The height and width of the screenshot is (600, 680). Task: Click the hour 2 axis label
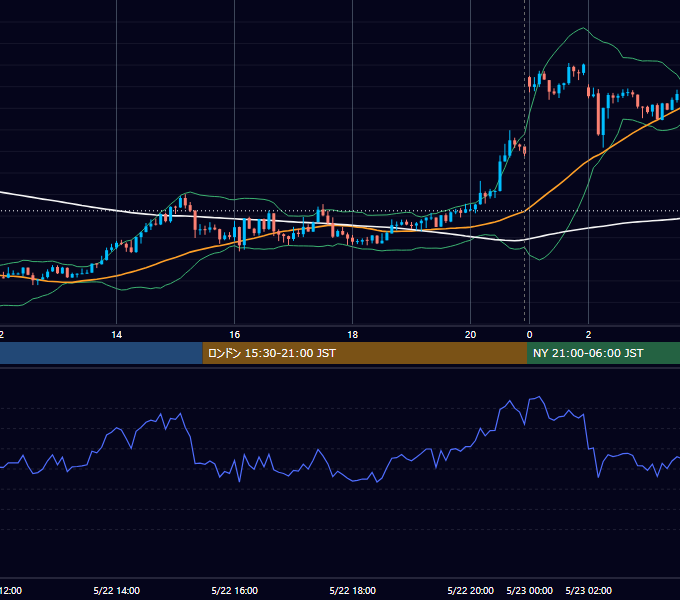[x=588, y=335]
